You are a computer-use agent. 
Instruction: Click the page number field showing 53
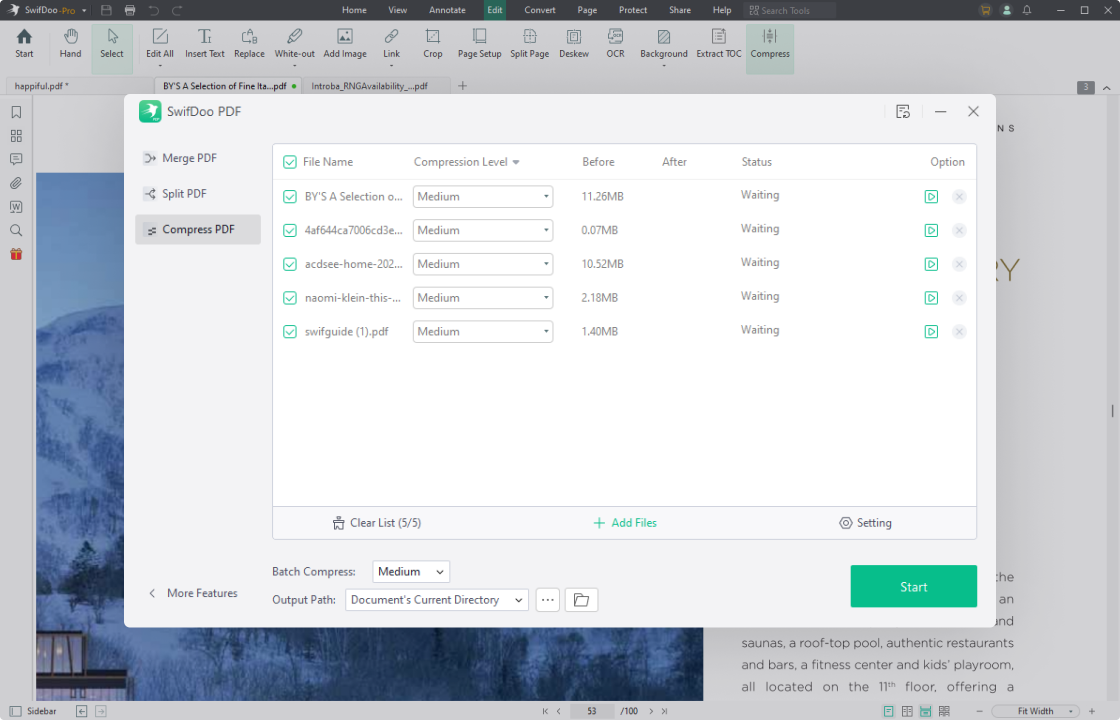(591, 711)
